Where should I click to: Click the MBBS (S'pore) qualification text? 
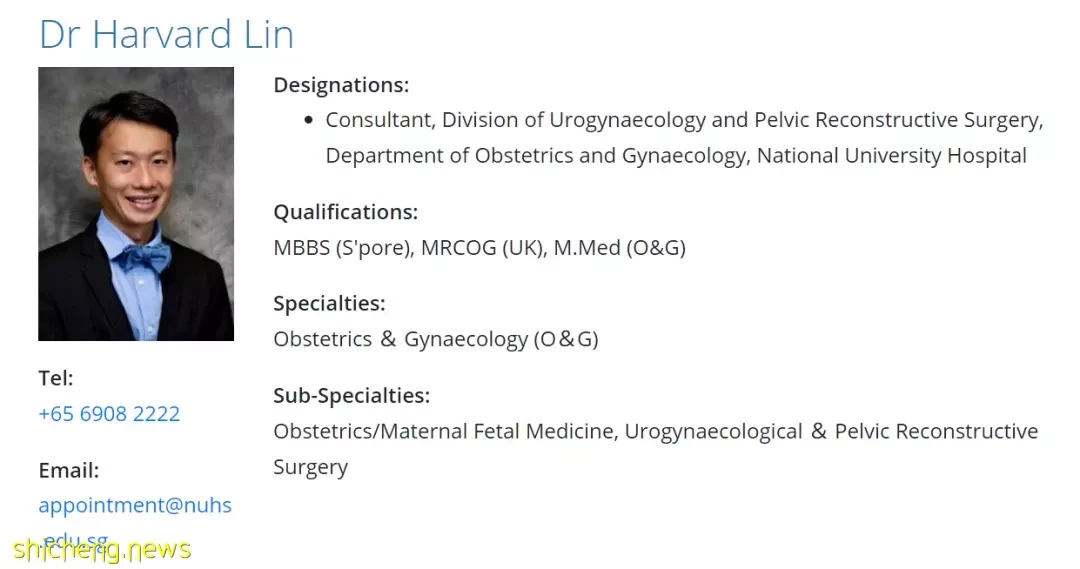click(x=343, y=247)
